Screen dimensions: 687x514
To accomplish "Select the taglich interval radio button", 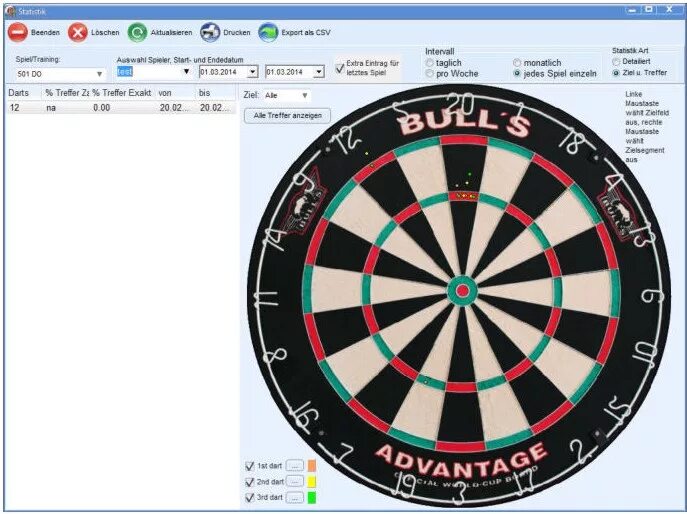I will pos(430,63).
